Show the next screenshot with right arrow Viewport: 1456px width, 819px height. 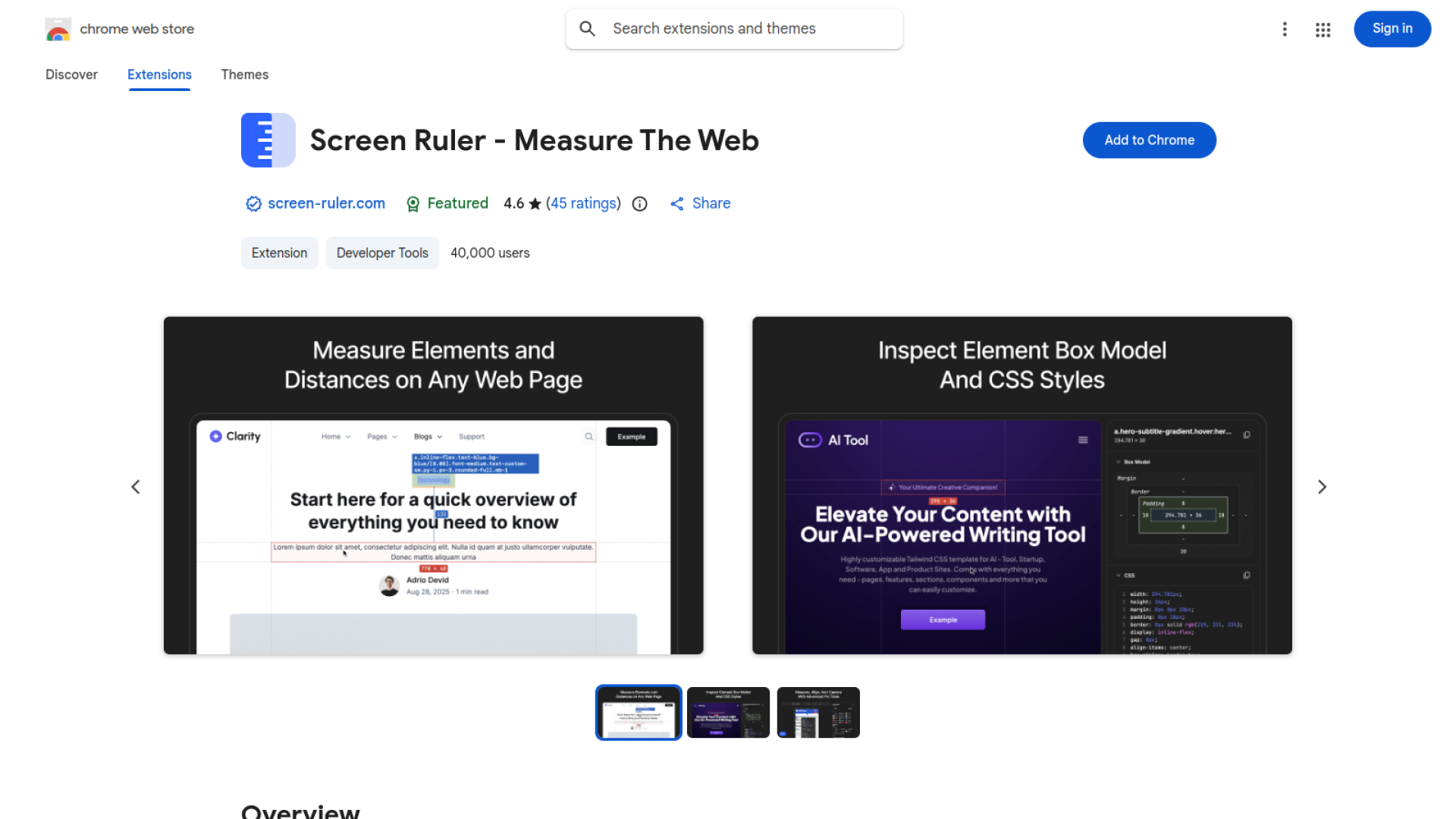tap(1322, 487)
